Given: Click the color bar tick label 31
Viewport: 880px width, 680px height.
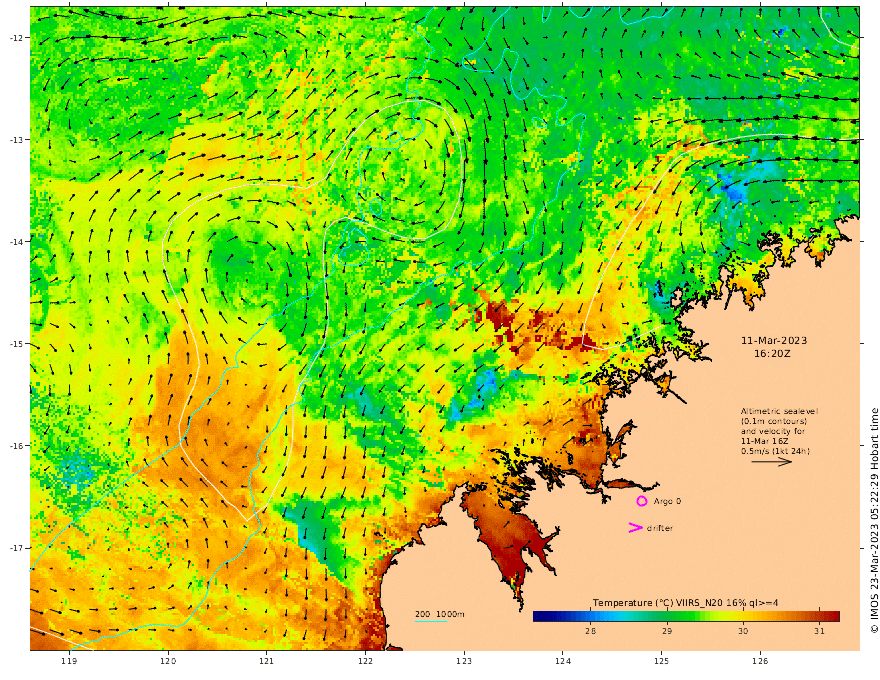Looking at the screenshot, I should [819, 631].
